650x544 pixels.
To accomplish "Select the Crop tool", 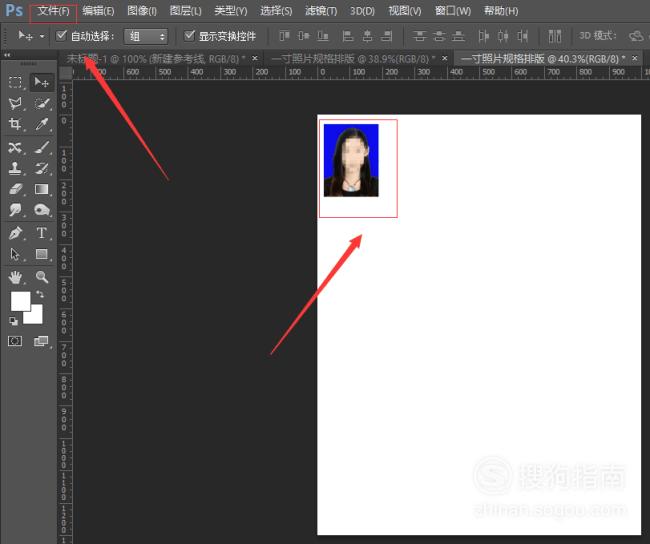I will (x=15, y=124).
